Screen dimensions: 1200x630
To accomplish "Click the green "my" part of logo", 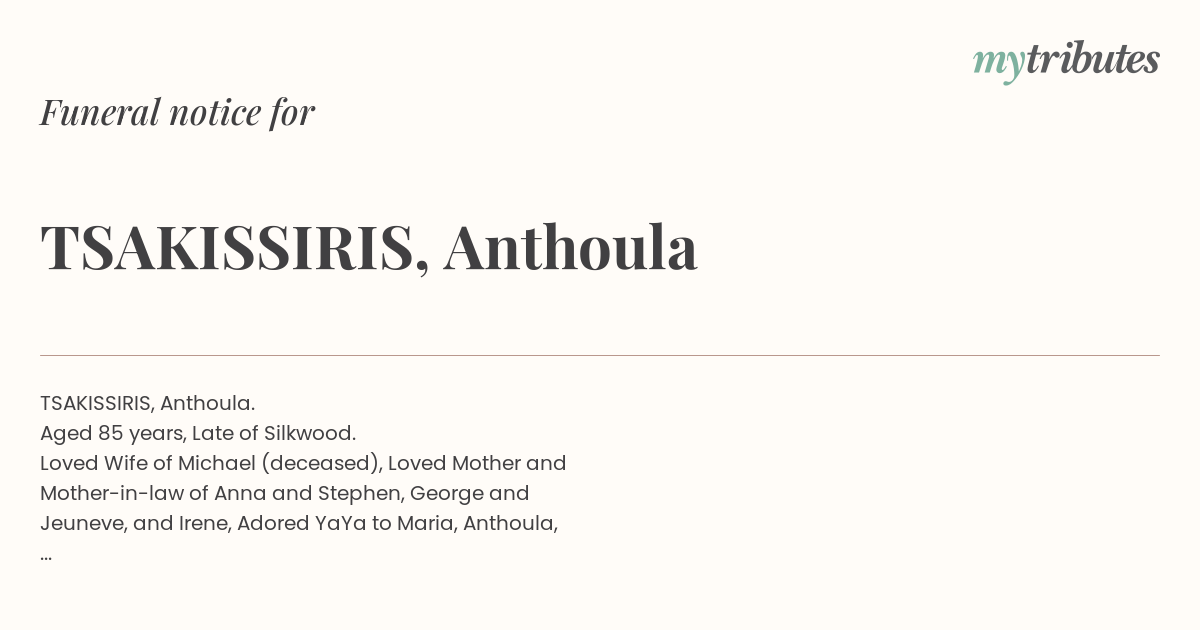I will [999, 64].
